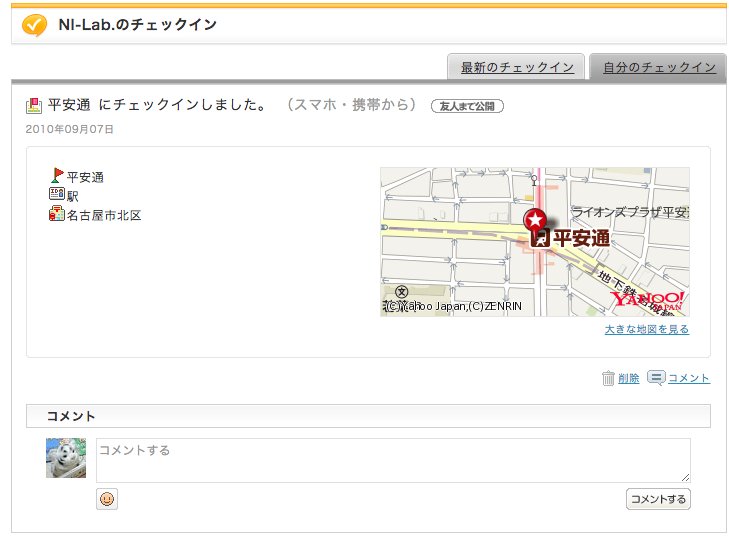The height and width of the screenshot is (542, 729).
Task: Click the 平安通 station label on map
Action: [580, 238]
